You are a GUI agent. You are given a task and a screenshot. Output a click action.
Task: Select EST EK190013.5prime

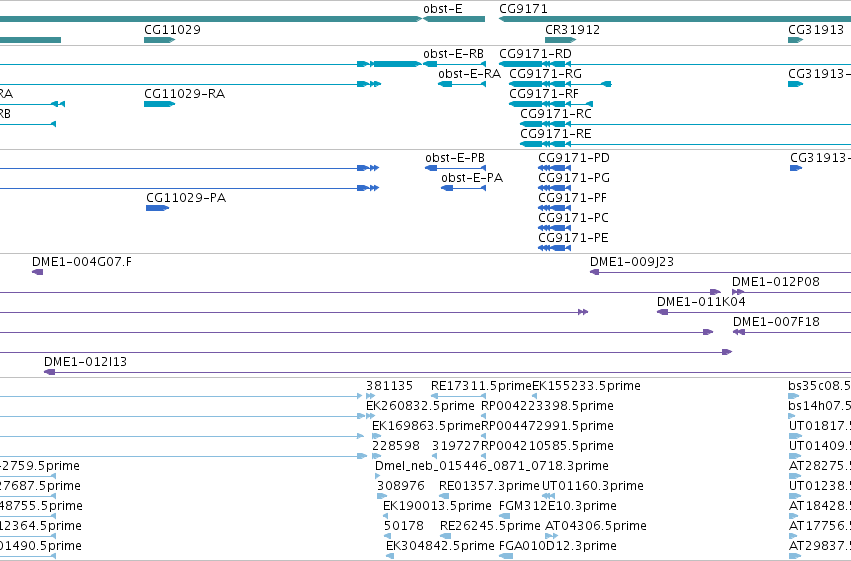[x=437, y=507]
